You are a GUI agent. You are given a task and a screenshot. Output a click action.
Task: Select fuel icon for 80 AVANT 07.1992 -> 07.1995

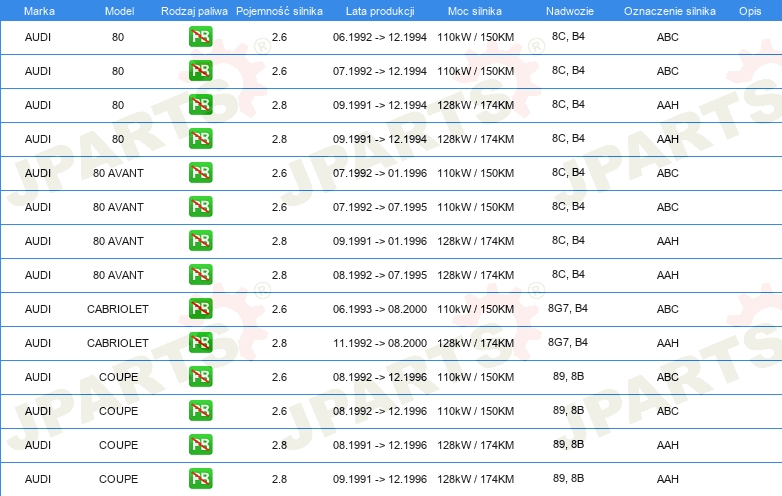(x=200, y=207)
